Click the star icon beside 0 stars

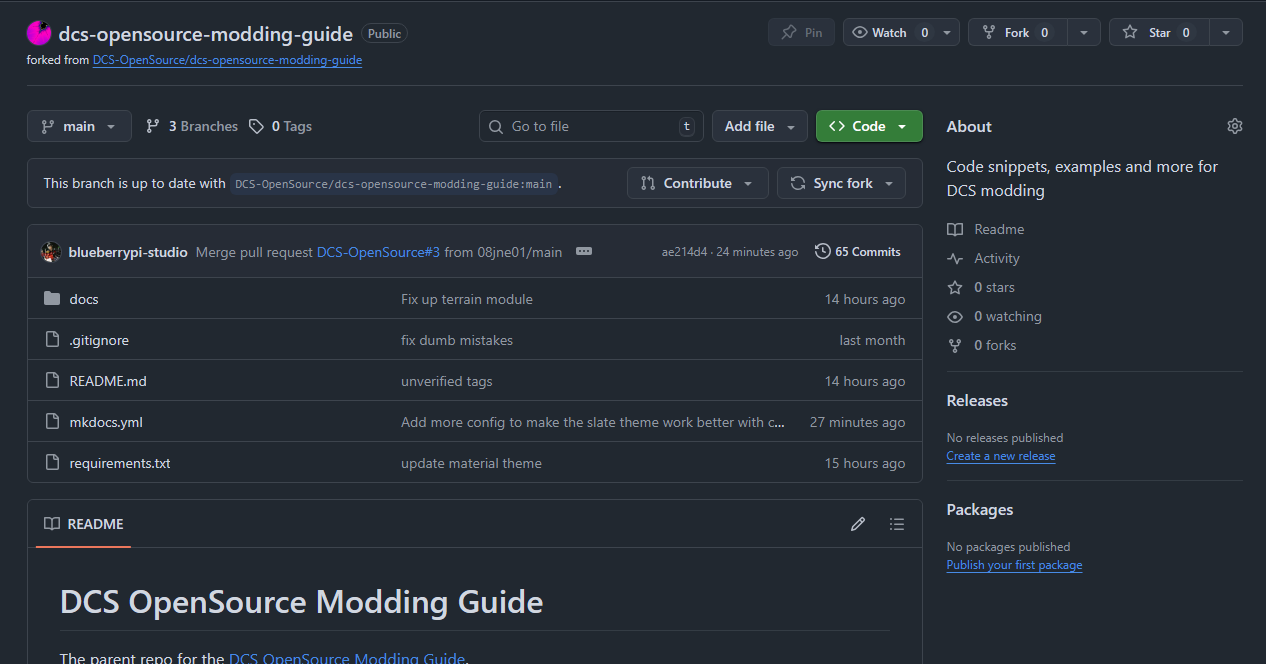pyautogui.click(x=955, y=287)
